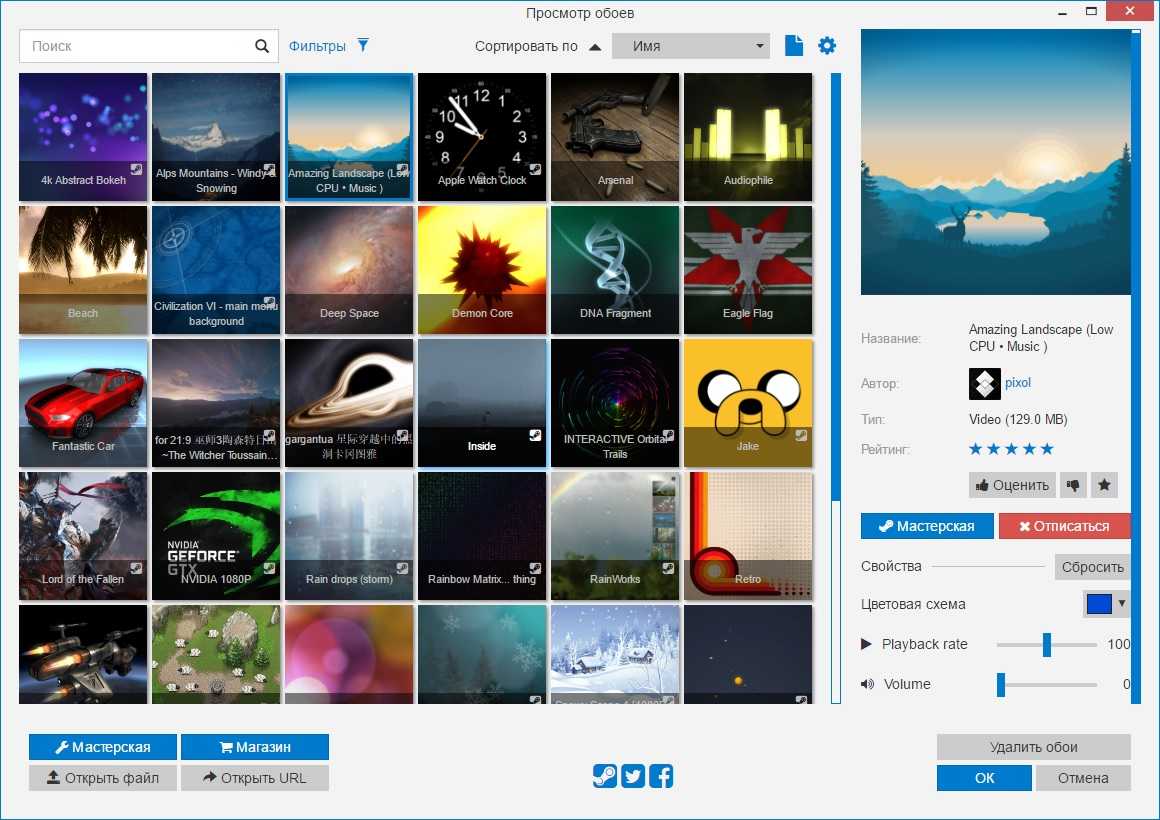Click the Открыть файл button
The width and height of the screenshot is (1160, 820).
click(x=103, y=778)
